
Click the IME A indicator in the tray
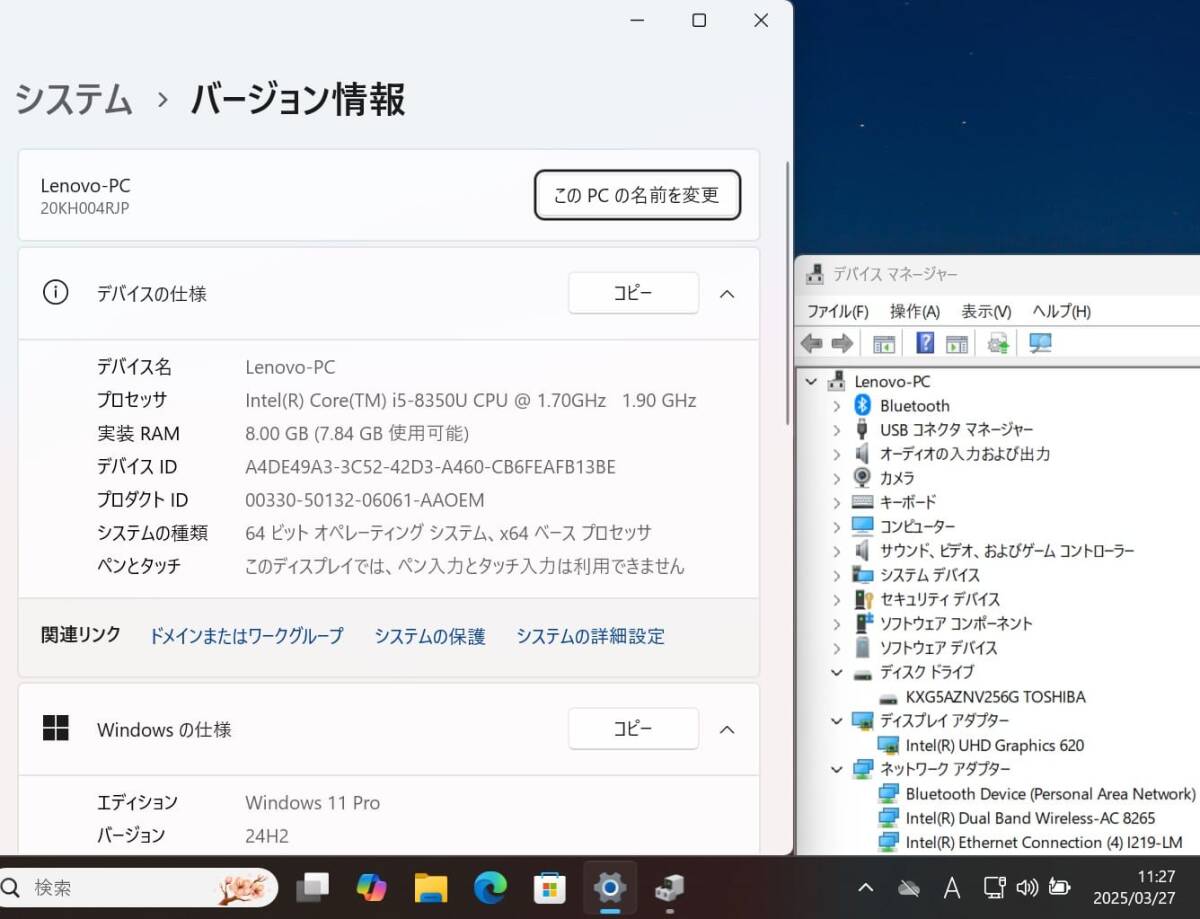(x=952, y=887)
